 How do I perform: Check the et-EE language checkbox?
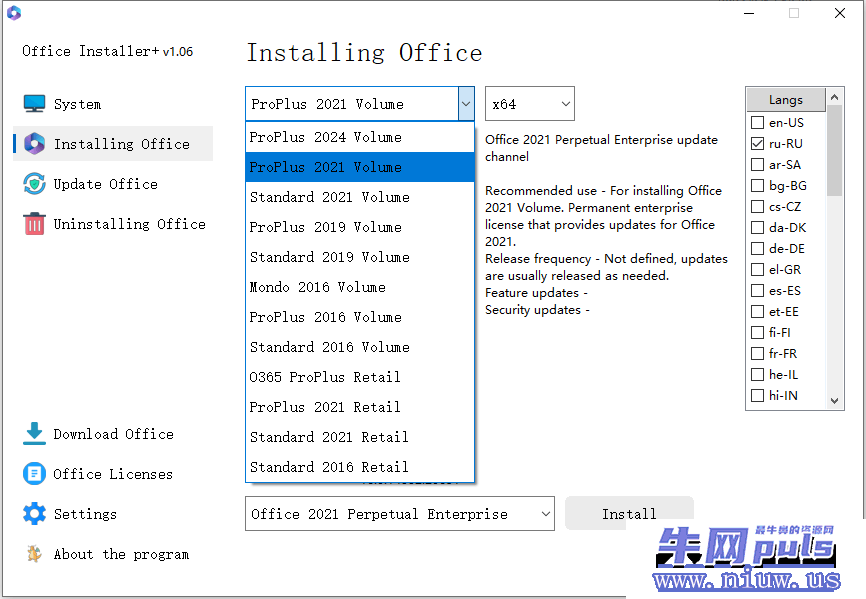(x=757, y=311)
